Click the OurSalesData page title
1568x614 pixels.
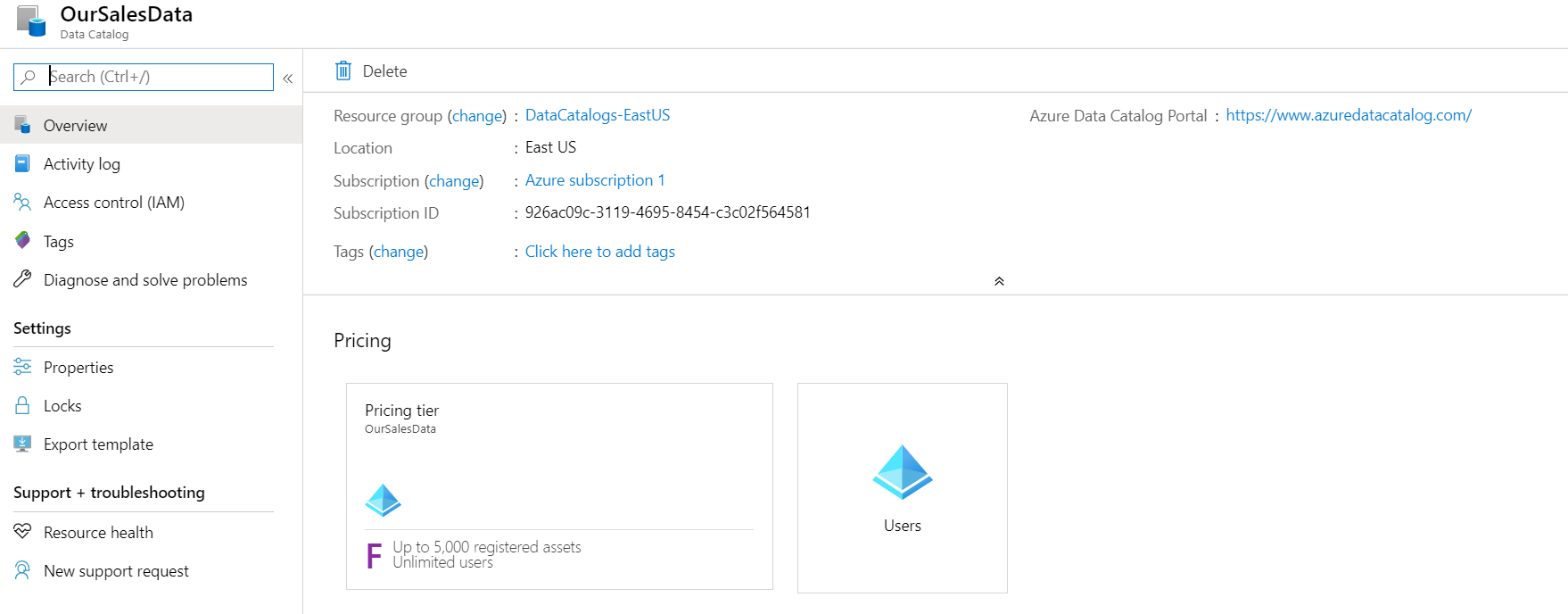tap(127, 14)
